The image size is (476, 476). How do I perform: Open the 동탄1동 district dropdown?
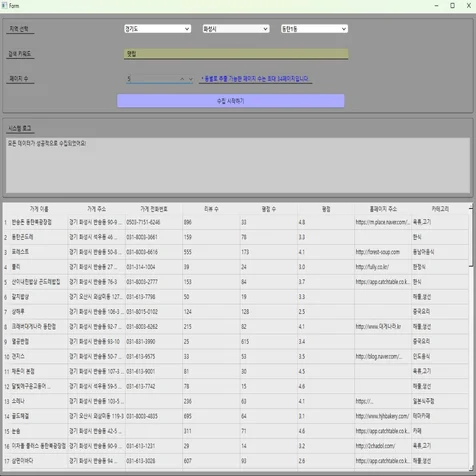pos(314,29)
